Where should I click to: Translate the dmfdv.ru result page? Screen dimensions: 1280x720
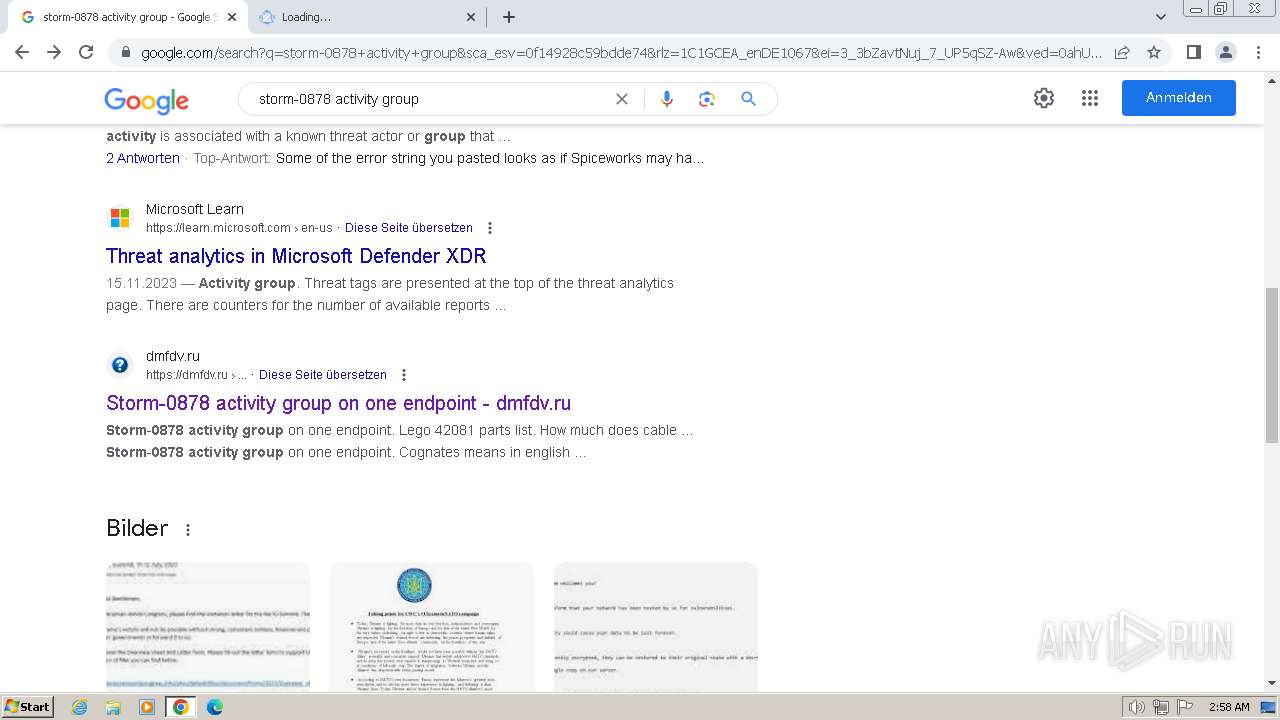[x=323, y=375]
